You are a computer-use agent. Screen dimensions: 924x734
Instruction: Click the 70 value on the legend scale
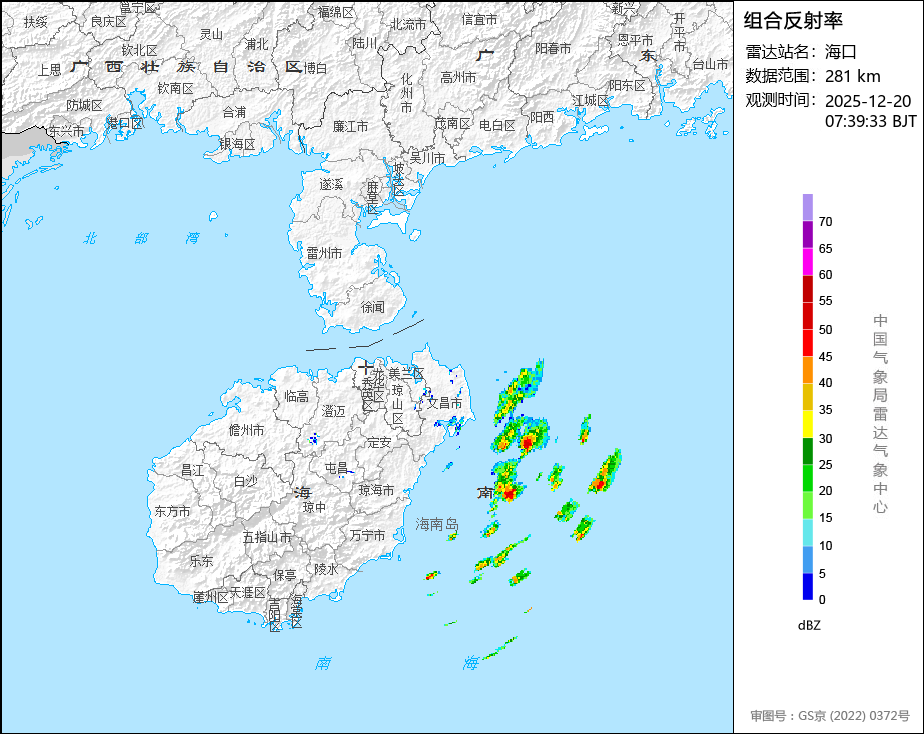pos(826,222)
